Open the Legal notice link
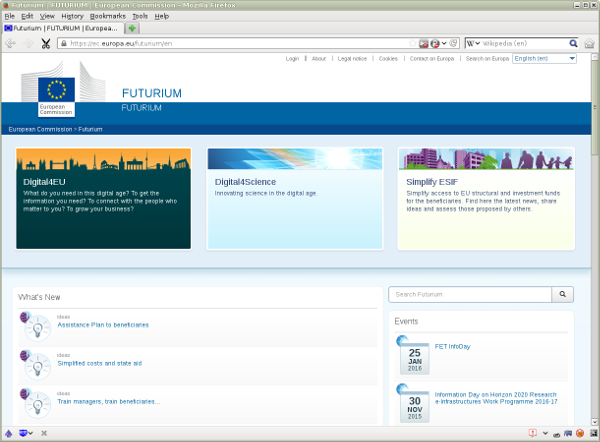This screenshot has width=600, height=442. point(352,59)
